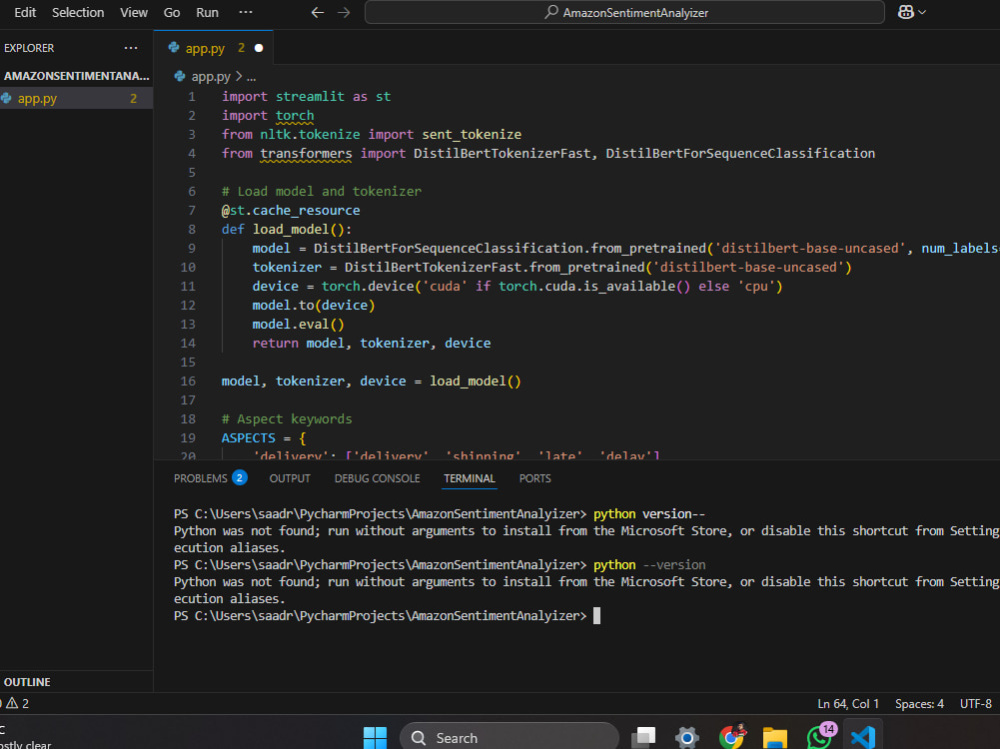This screenshot has height=749, width=1000.
Task: Click the ASPECTS variable on line 19
Action: (x=248, y=438)
